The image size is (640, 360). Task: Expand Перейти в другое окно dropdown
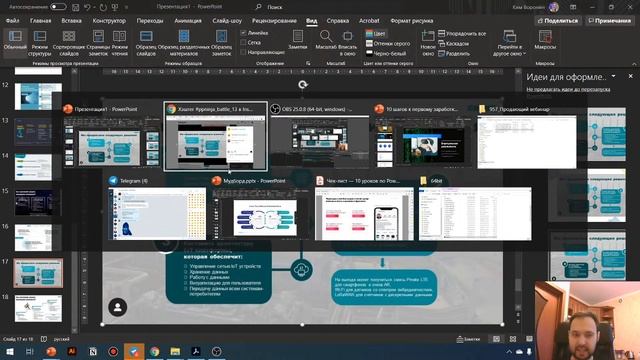coord(509,42)
